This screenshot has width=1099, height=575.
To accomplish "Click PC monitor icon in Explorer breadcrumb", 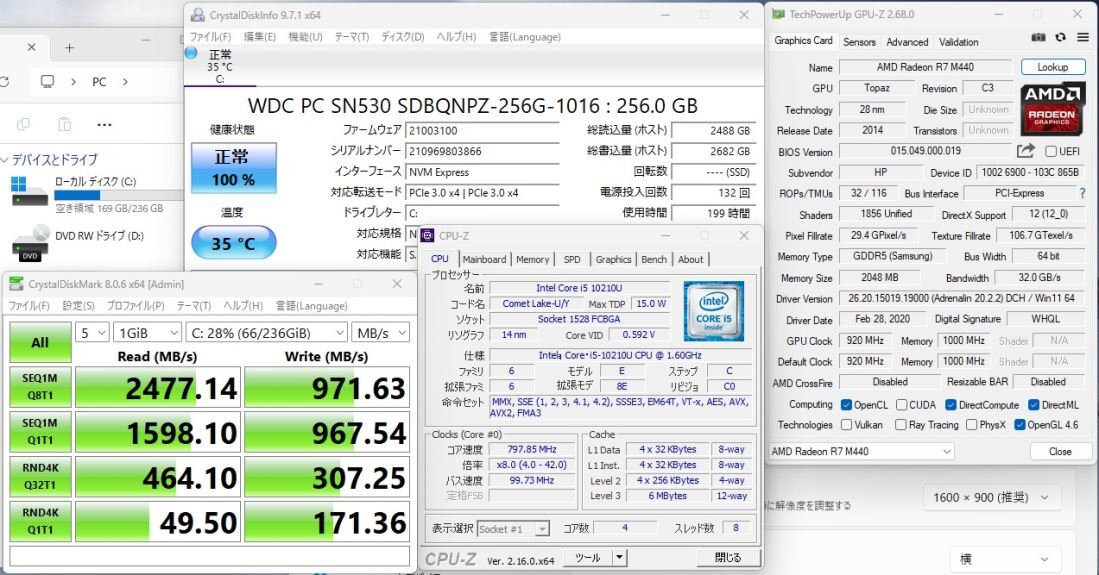I will point(47,82).
